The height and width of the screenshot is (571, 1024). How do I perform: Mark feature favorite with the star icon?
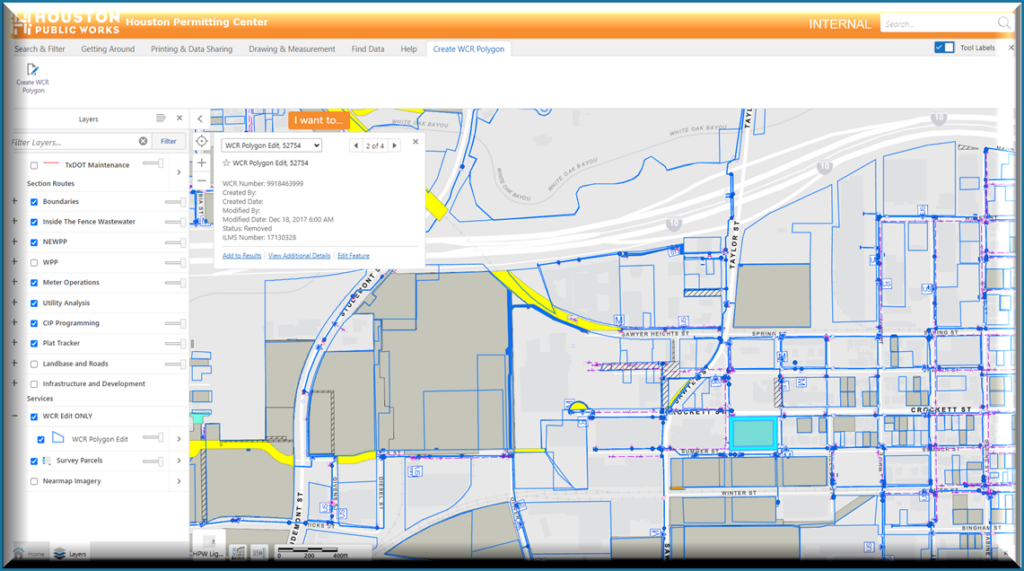pyautogui.click(x=226, y=163)
